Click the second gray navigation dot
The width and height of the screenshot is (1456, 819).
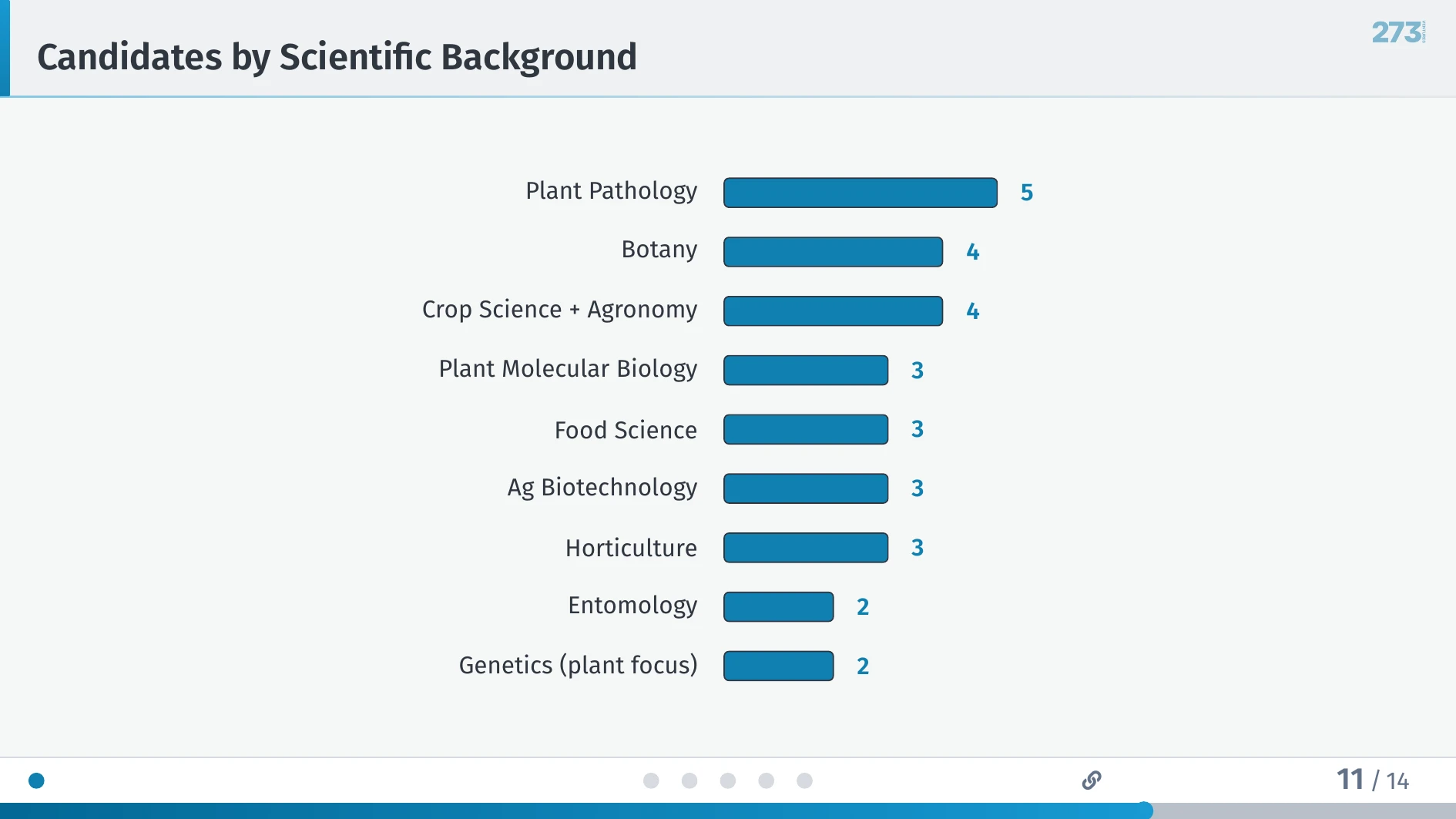(x=690, y=780)
